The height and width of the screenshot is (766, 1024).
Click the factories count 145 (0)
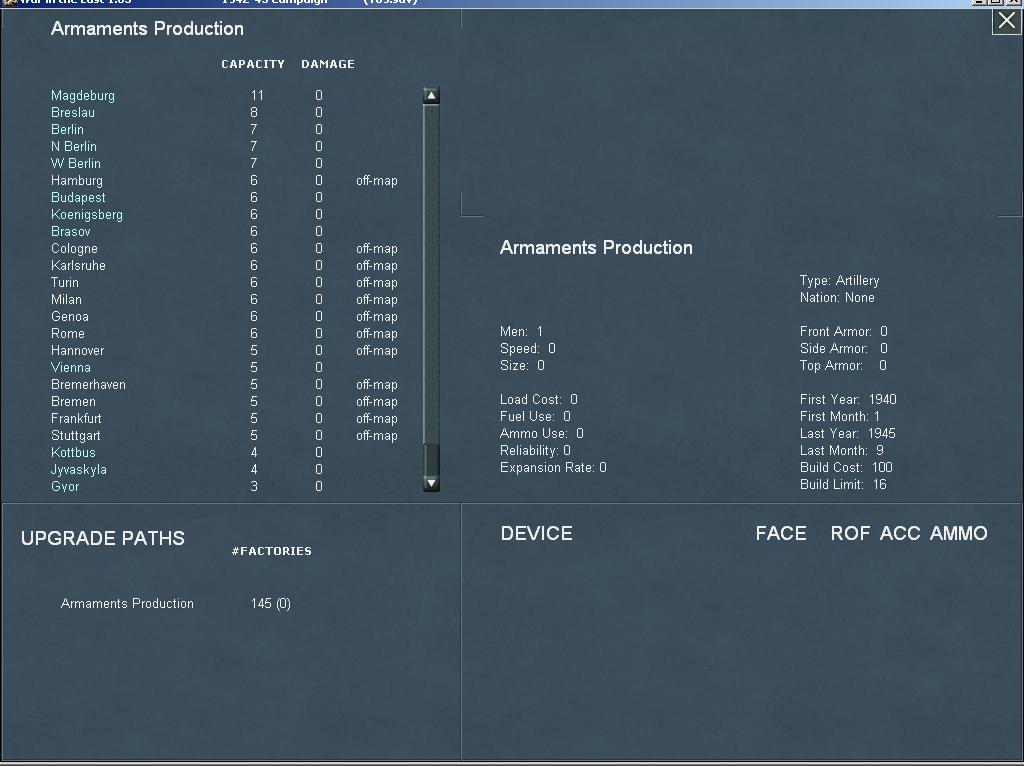click(270, 603)
